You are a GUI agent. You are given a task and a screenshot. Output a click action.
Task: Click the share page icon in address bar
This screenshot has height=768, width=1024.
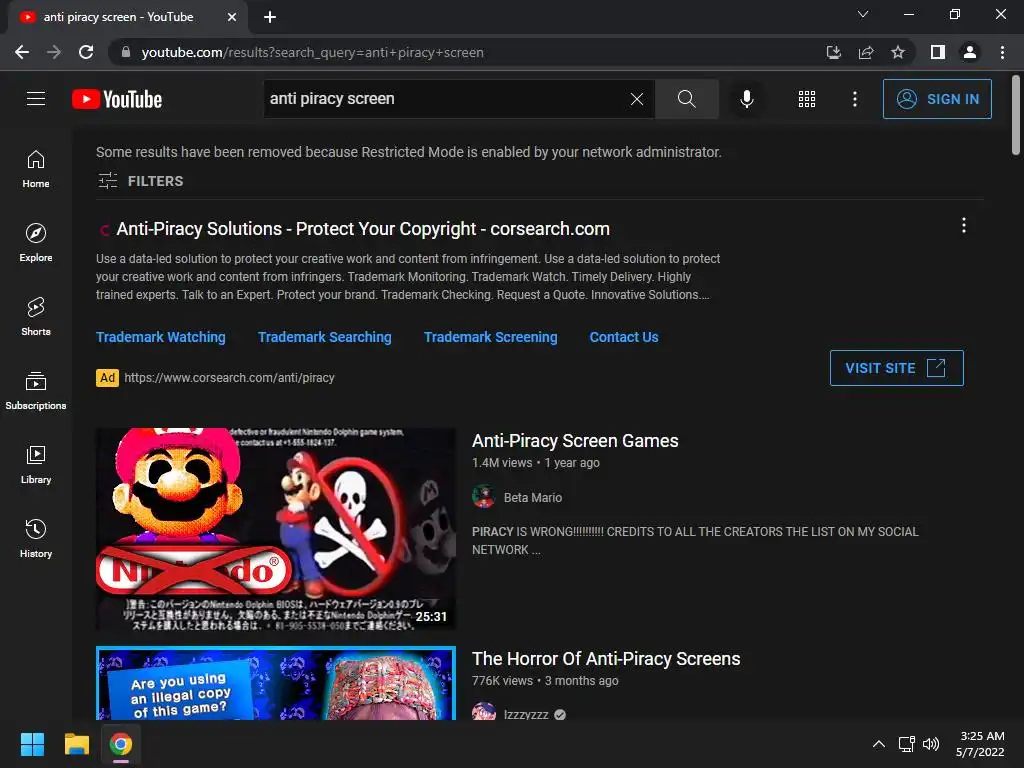coord(866,52)
